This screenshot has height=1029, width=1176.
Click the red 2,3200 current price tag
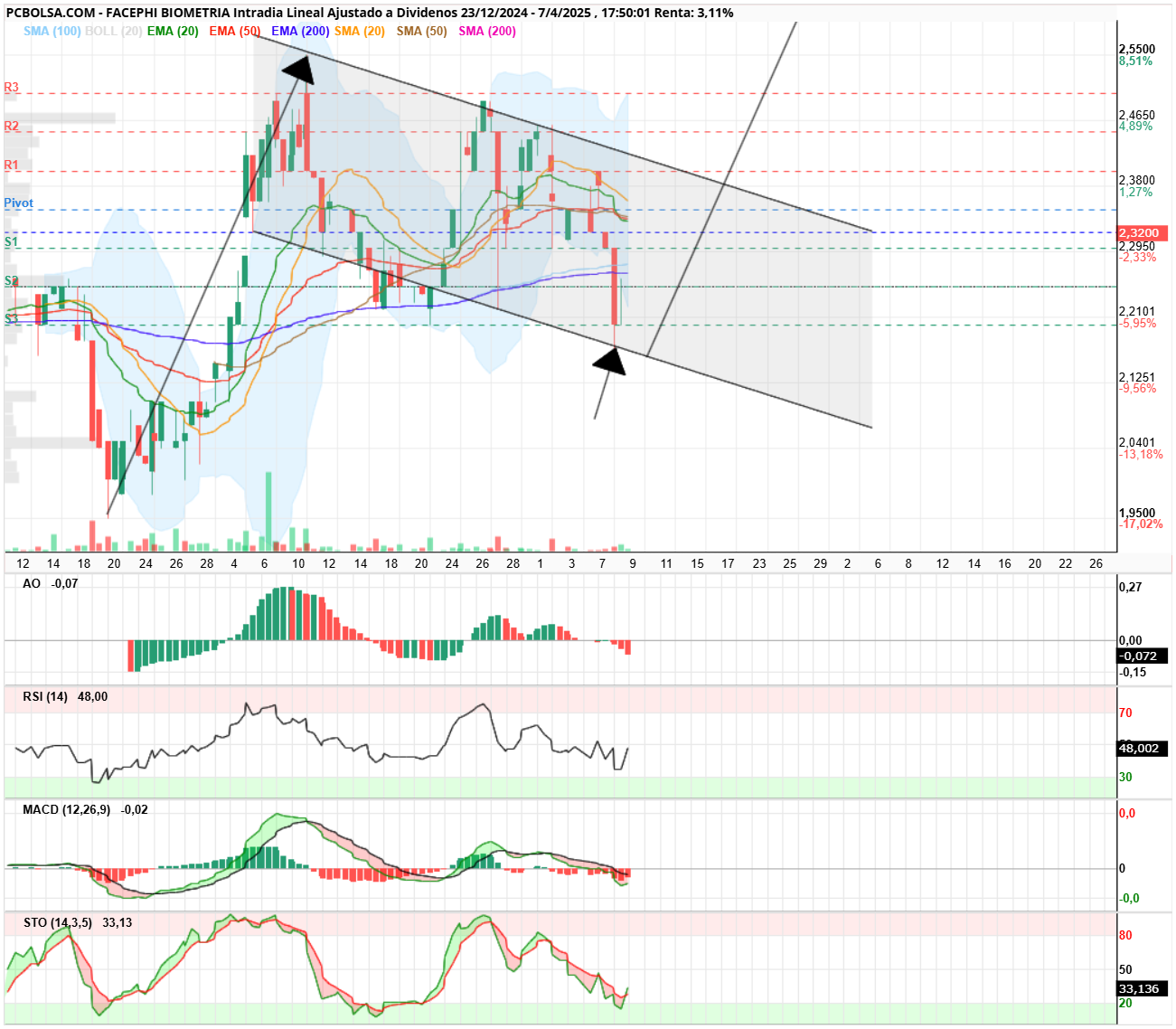(x=1143, y=233)
